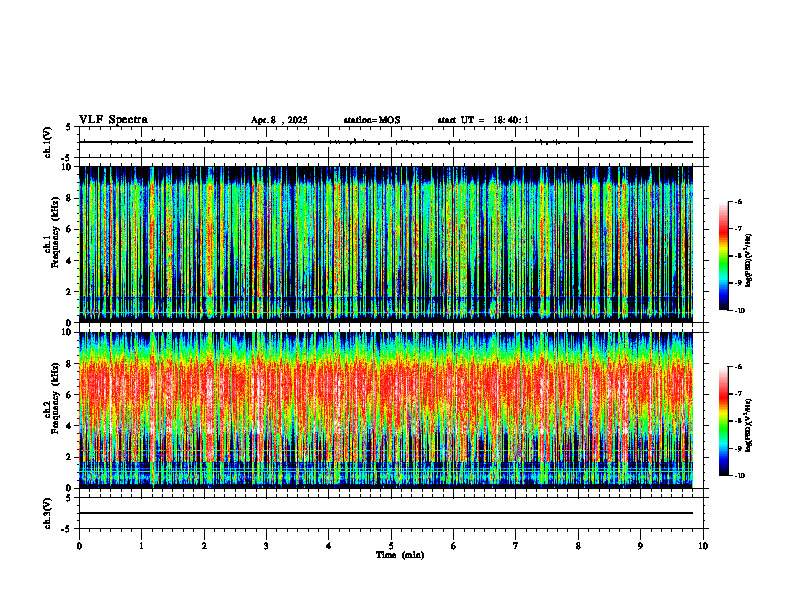Click the "VLF Spectra" plot title
Viewport: 792px width, 612px height.
pos(113,120)
